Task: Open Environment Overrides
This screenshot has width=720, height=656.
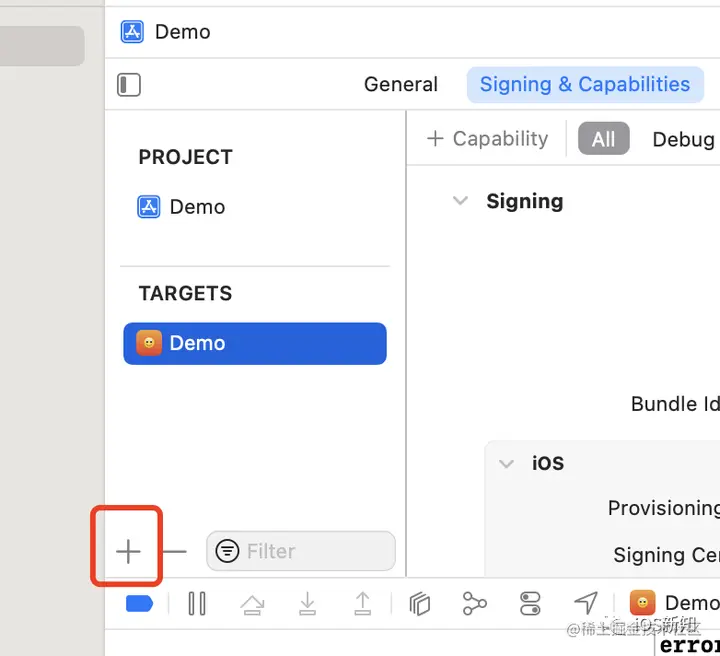Action: click(530, 604)
